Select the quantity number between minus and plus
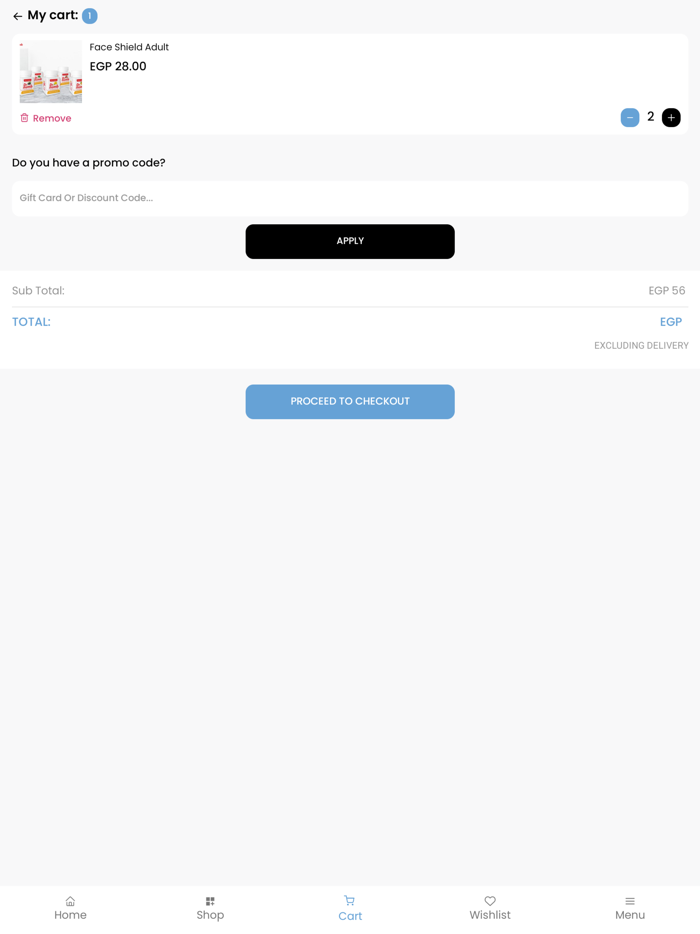Viewport: 700px width, 934px height. click(x=651, y=117)
